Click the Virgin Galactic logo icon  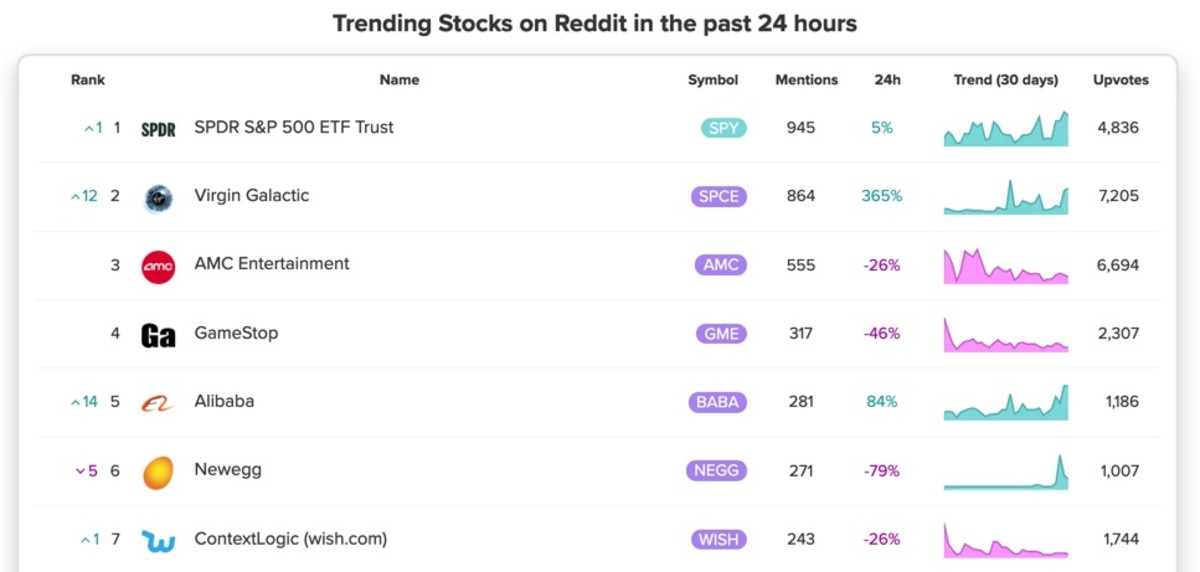[x=158, y=197]
